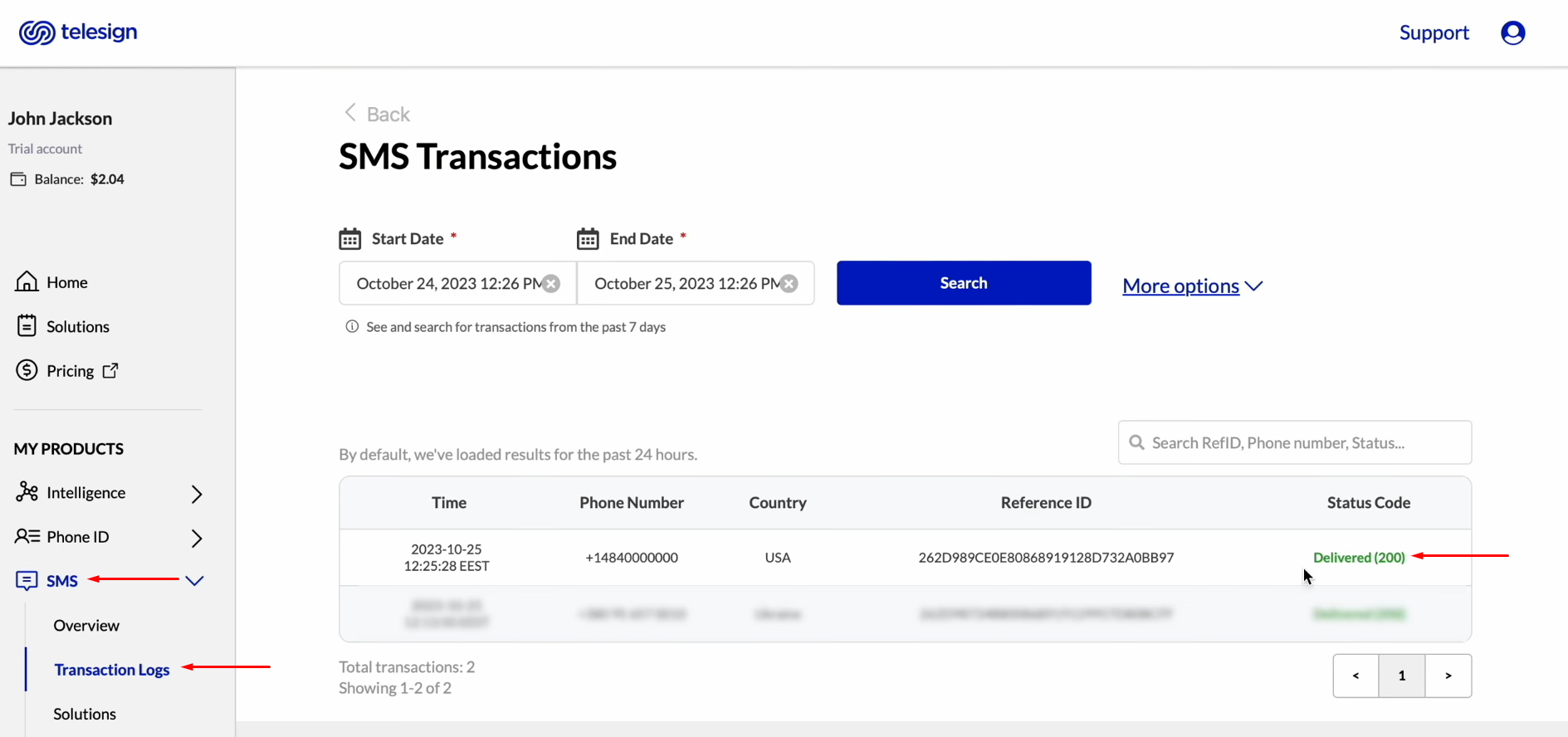Focus the Search RefID input field
Viewport: 1568px width, 737px height.
[x=1295, y=442]
